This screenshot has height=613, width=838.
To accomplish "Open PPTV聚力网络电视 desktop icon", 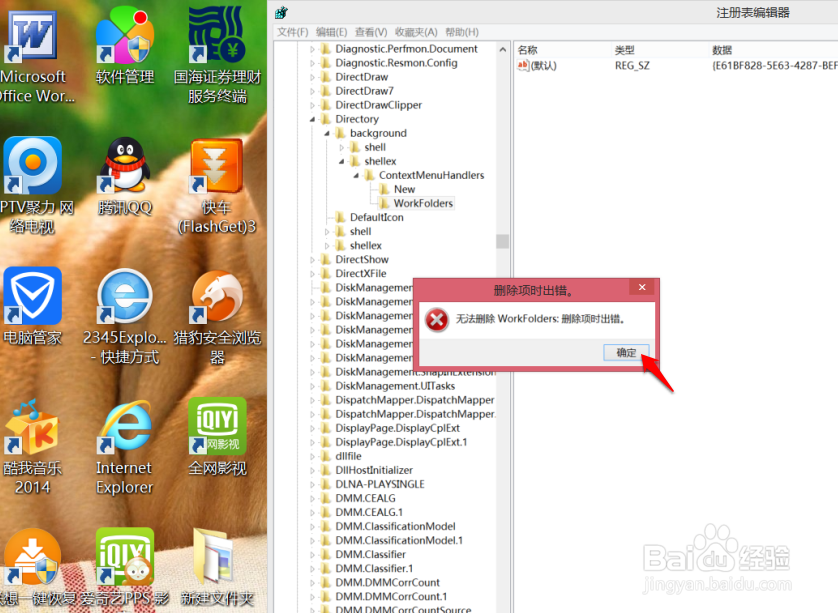I will point(32,165).
